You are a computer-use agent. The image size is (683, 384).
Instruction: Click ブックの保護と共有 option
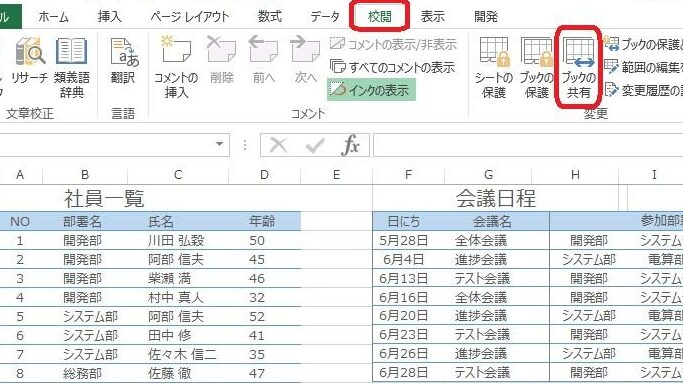coord(643,44)
